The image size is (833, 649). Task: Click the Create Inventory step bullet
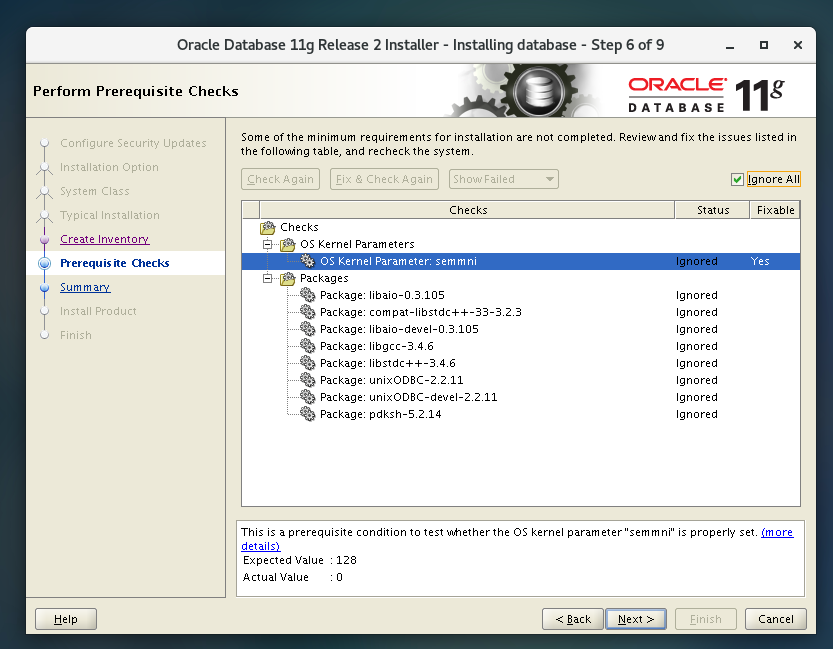(x=45, y=240)
